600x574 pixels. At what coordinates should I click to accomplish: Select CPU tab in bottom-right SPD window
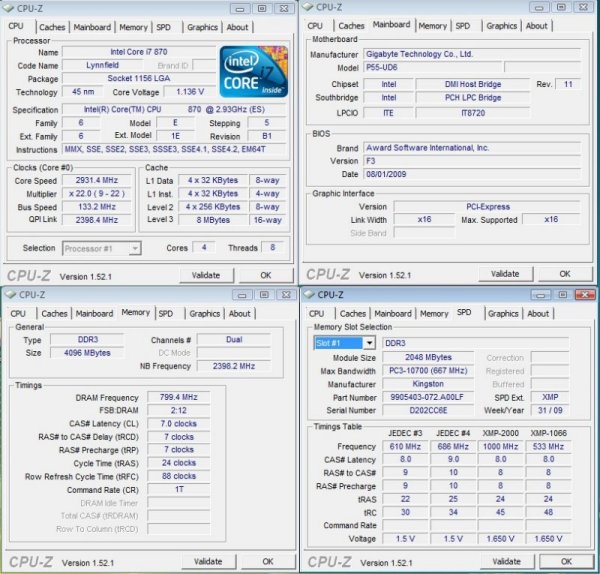[316, 314]
